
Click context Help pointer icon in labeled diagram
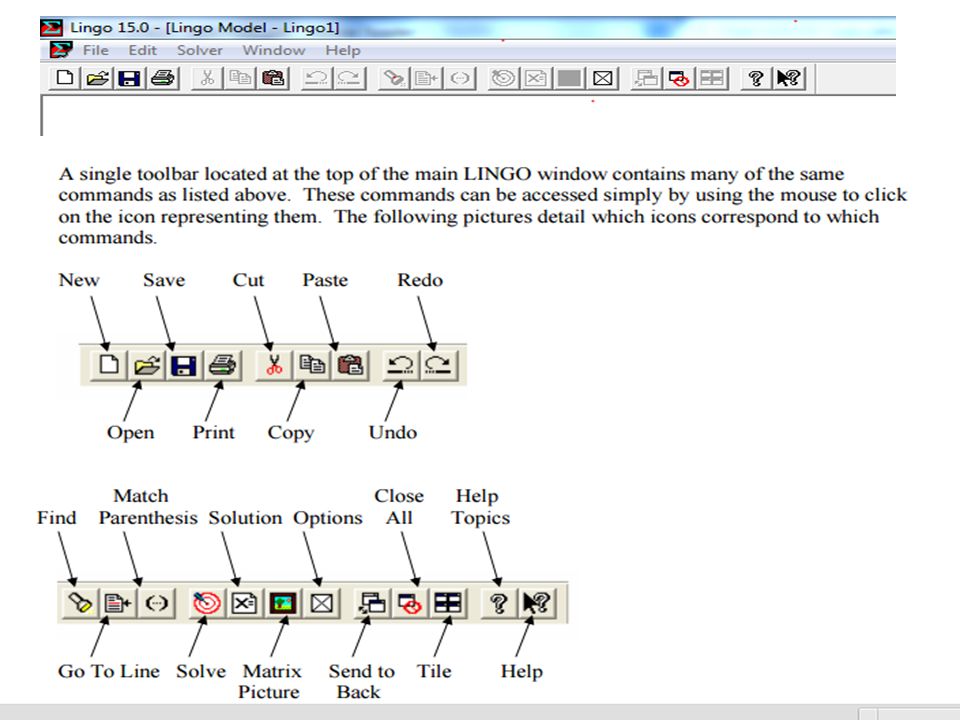point(537,604)
